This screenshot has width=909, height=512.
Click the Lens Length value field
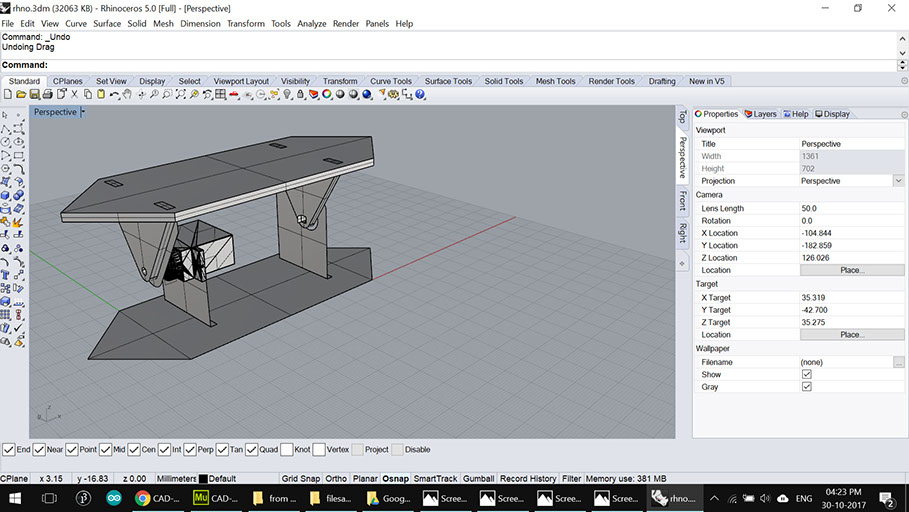click(x=852, y=208)
